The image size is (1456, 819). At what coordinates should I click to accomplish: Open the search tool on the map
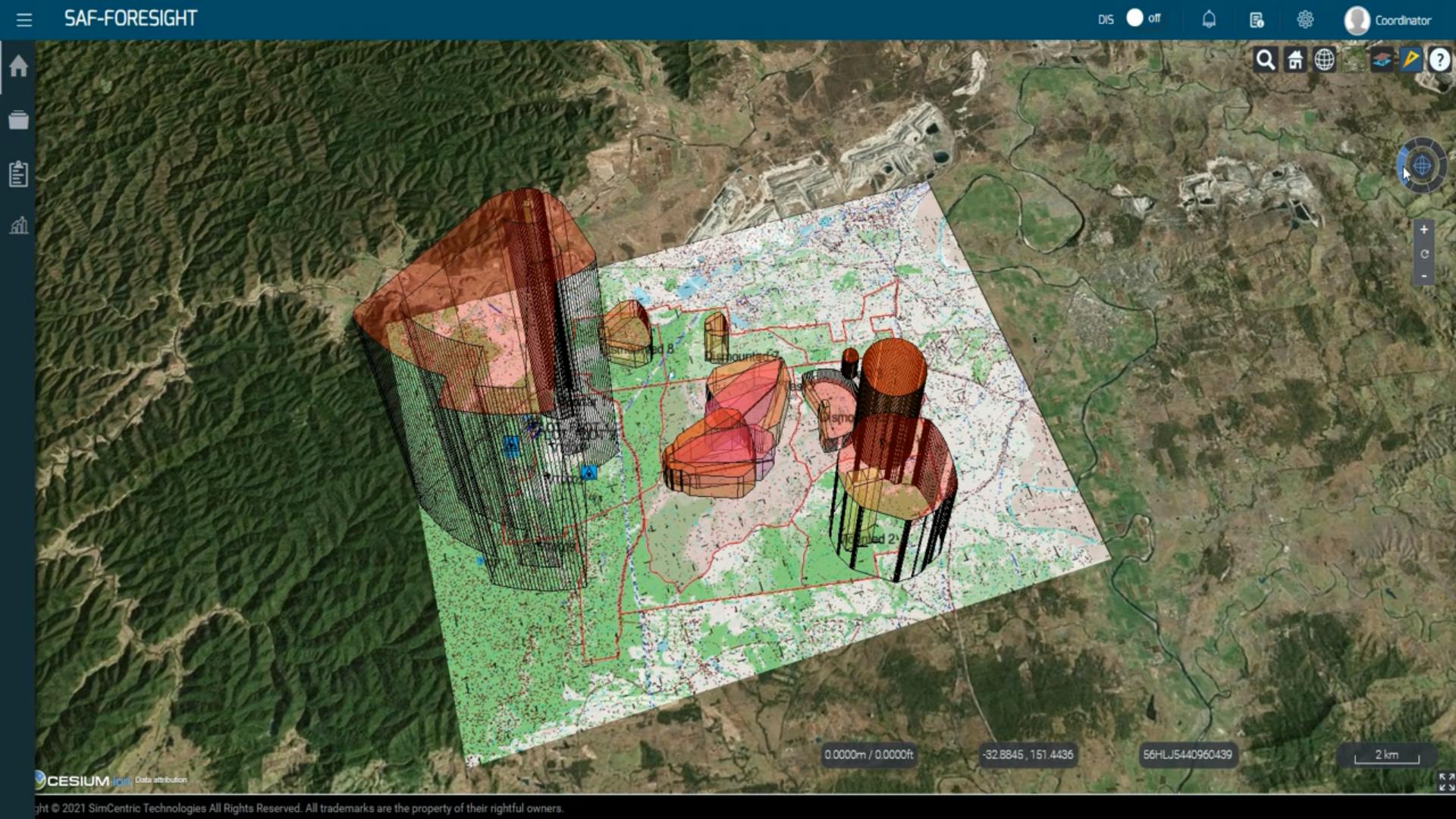(1265, 59)
